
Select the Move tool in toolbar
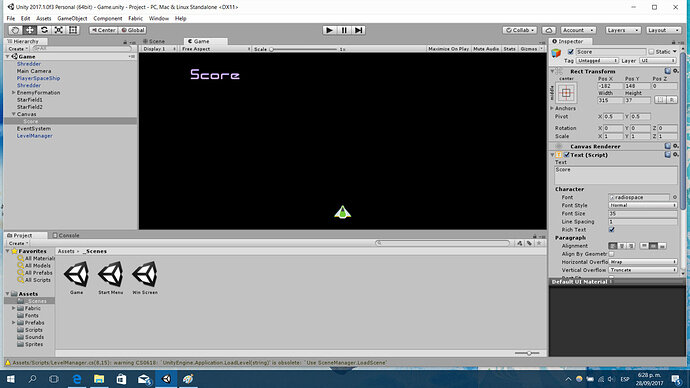pyautogui.click(x=29, y=30)
